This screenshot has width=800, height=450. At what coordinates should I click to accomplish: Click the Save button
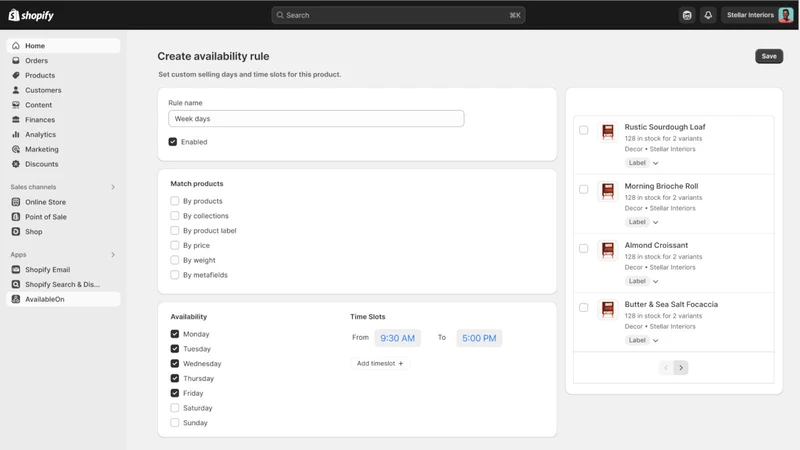point(769,56)
